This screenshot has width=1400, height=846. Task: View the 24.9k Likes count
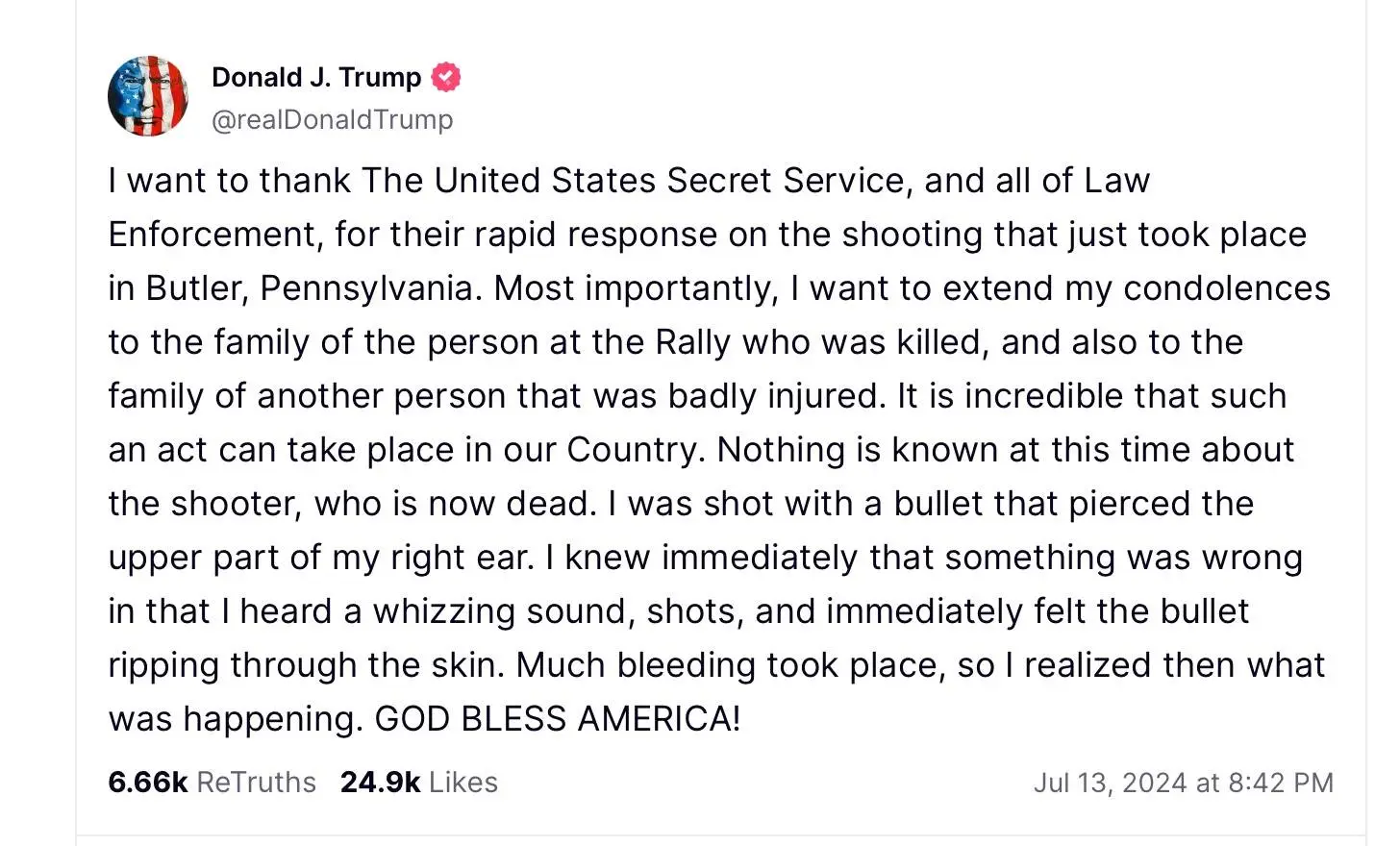(x=380, y=782)
